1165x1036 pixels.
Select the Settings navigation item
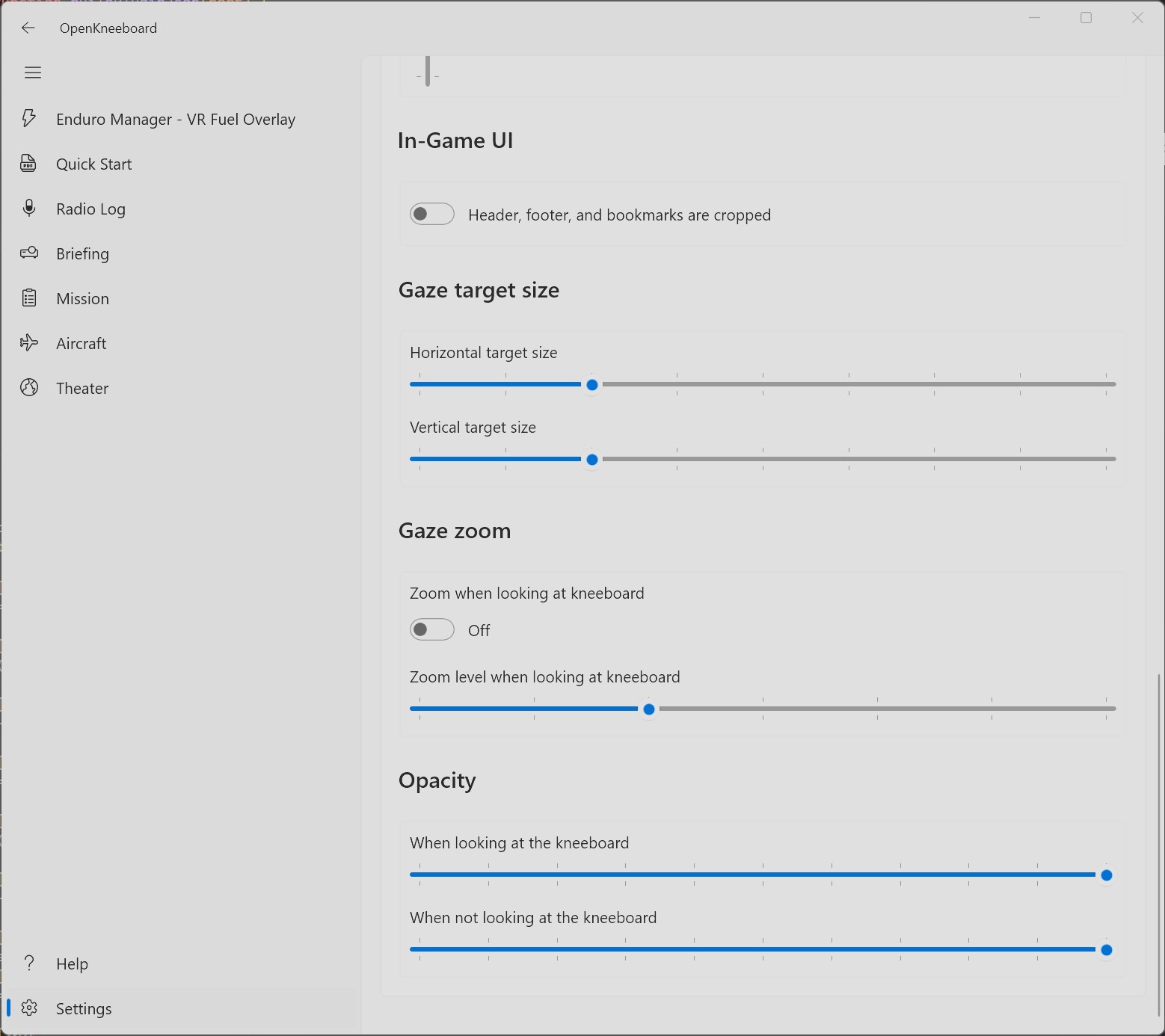pos(181,1008)
